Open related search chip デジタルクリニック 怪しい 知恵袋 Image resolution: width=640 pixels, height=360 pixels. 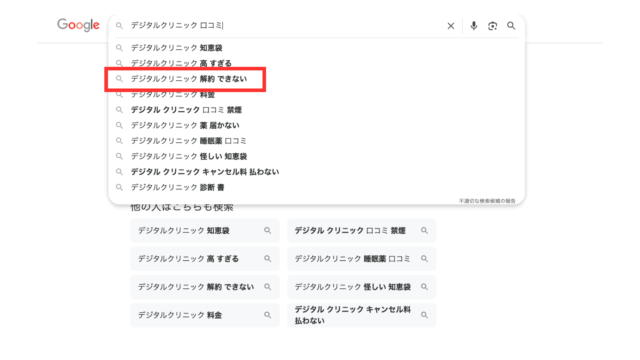pos(362,287)
